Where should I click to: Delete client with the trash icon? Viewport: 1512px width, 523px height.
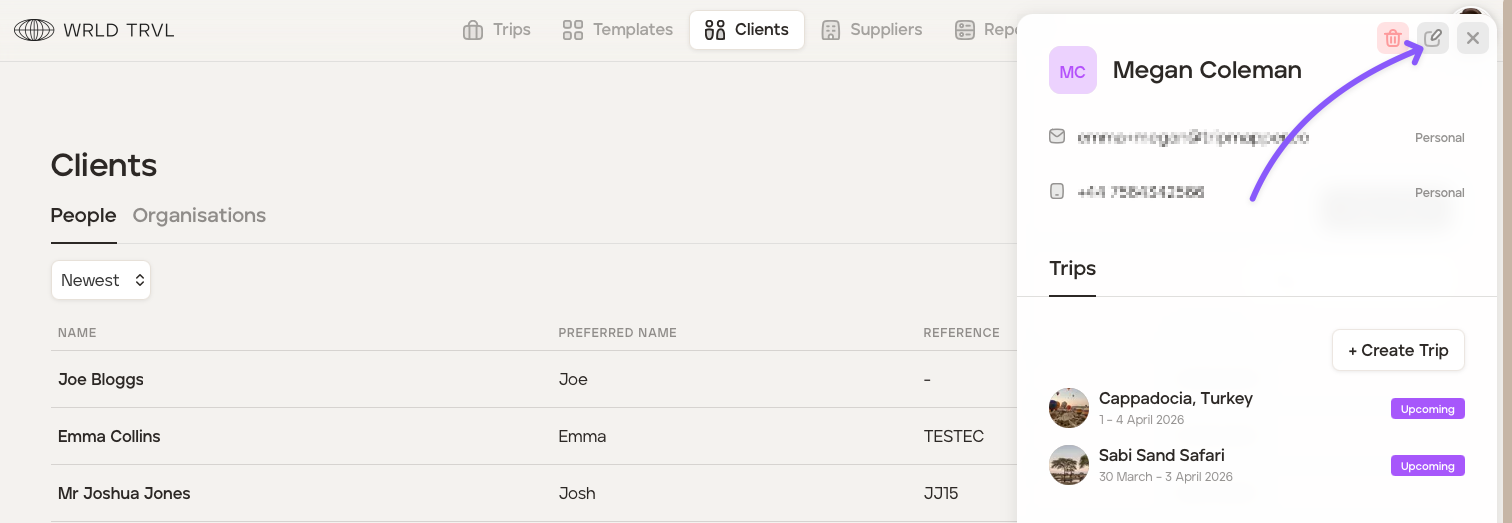pos(1392,39)
